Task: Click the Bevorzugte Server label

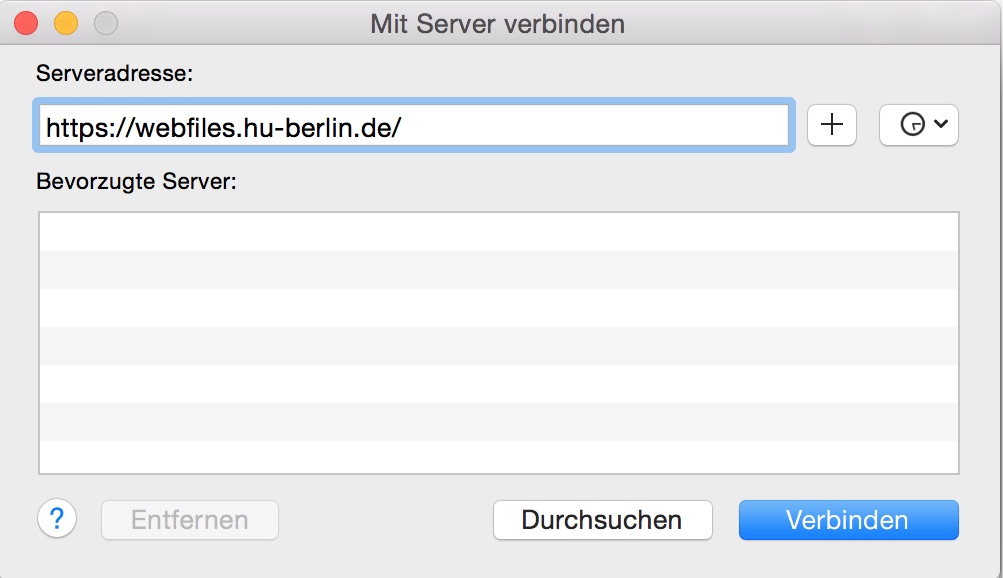Action: tap(136, 181)
